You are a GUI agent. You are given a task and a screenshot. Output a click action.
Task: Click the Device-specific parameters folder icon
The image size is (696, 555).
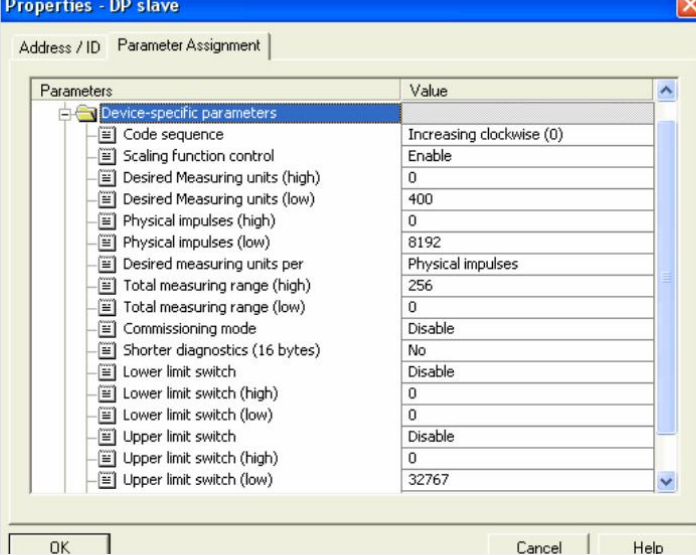pyautogui.click(x=88, y=114)
